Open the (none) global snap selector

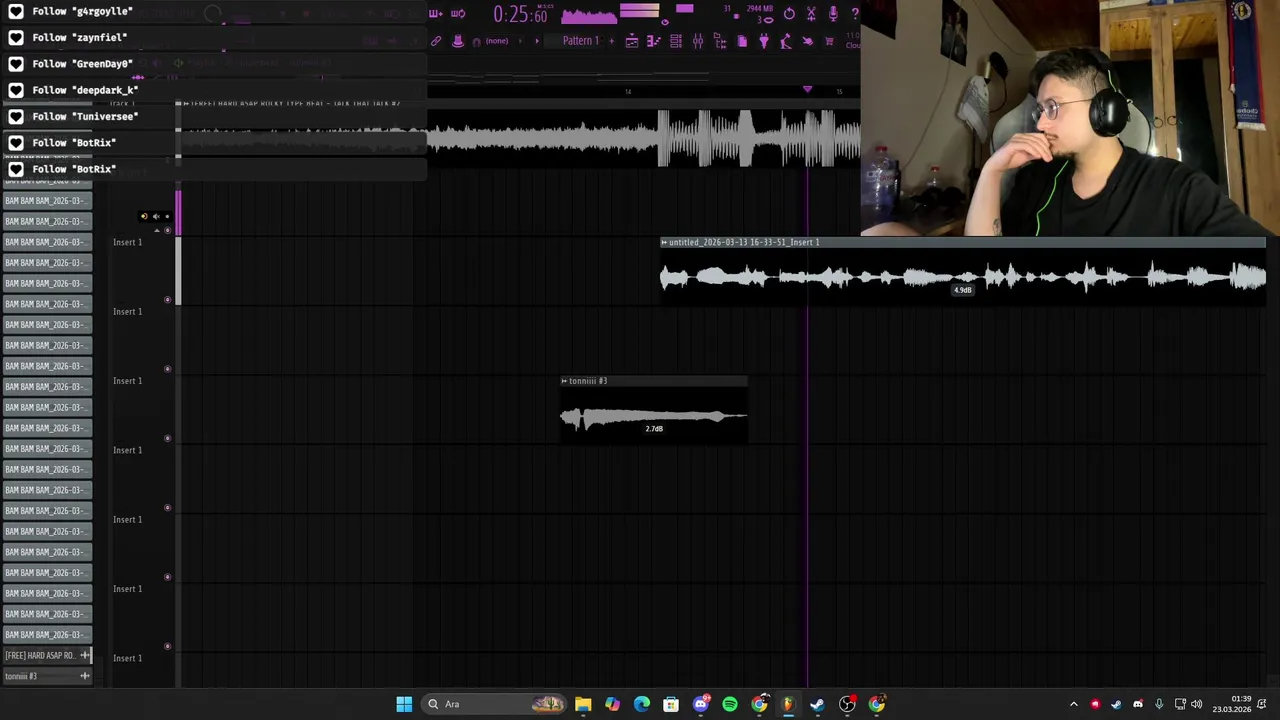pyautogui.click(x=497, y=41)
